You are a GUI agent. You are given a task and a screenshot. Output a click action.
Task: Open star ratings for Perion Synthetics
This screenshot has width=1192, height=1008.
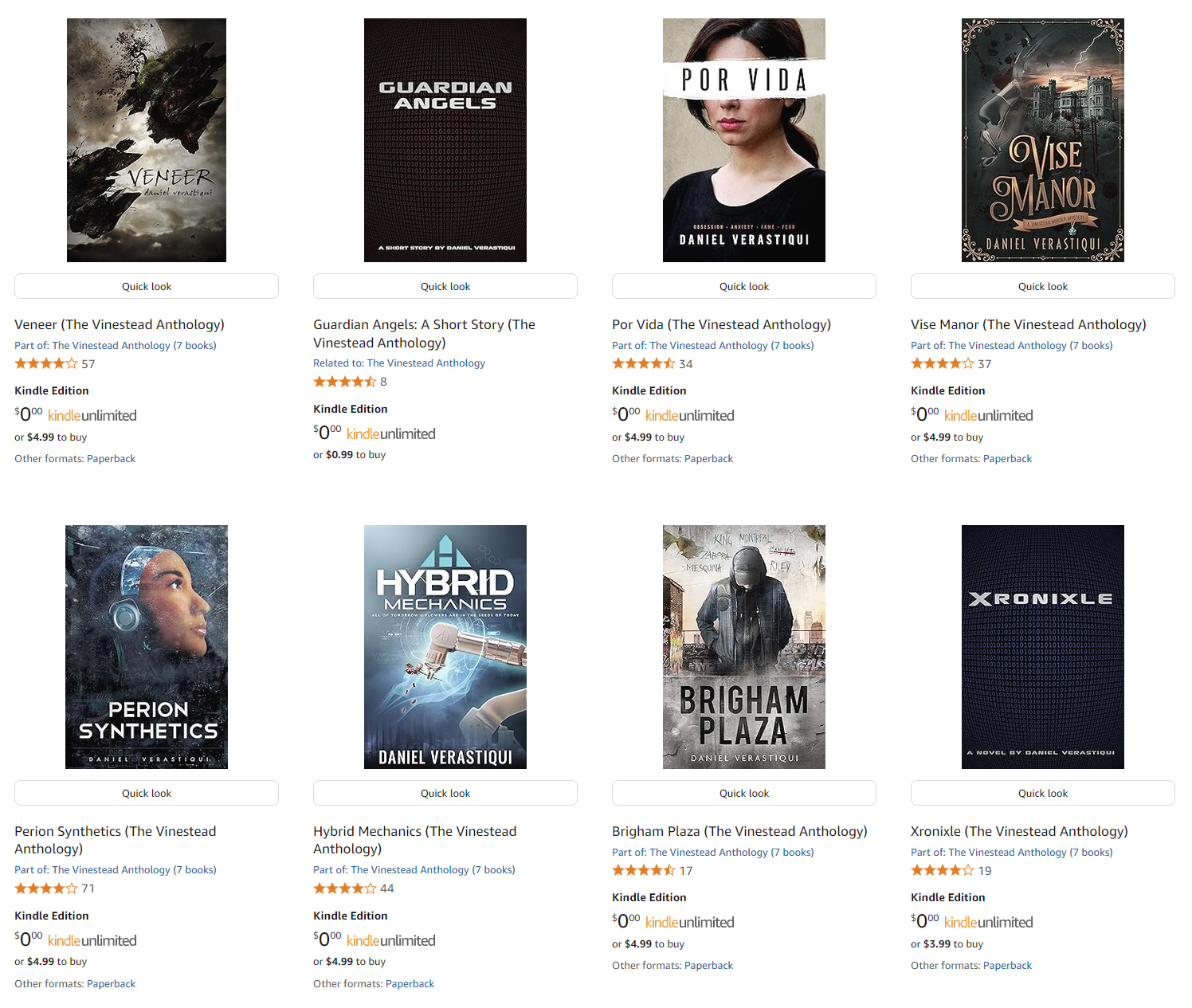(46, 888)
